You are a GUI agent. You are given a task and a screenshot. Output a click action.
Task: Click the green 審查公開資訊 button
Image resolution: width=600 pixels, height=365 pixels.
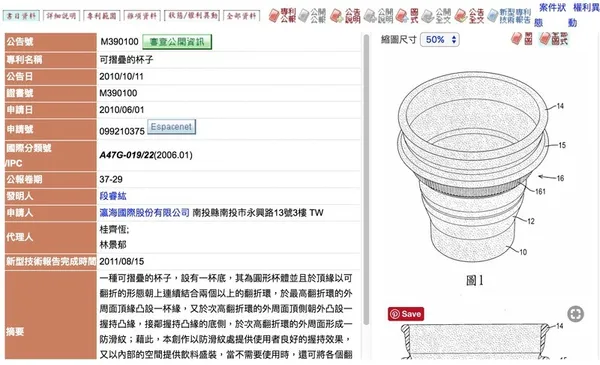[177, 42]
